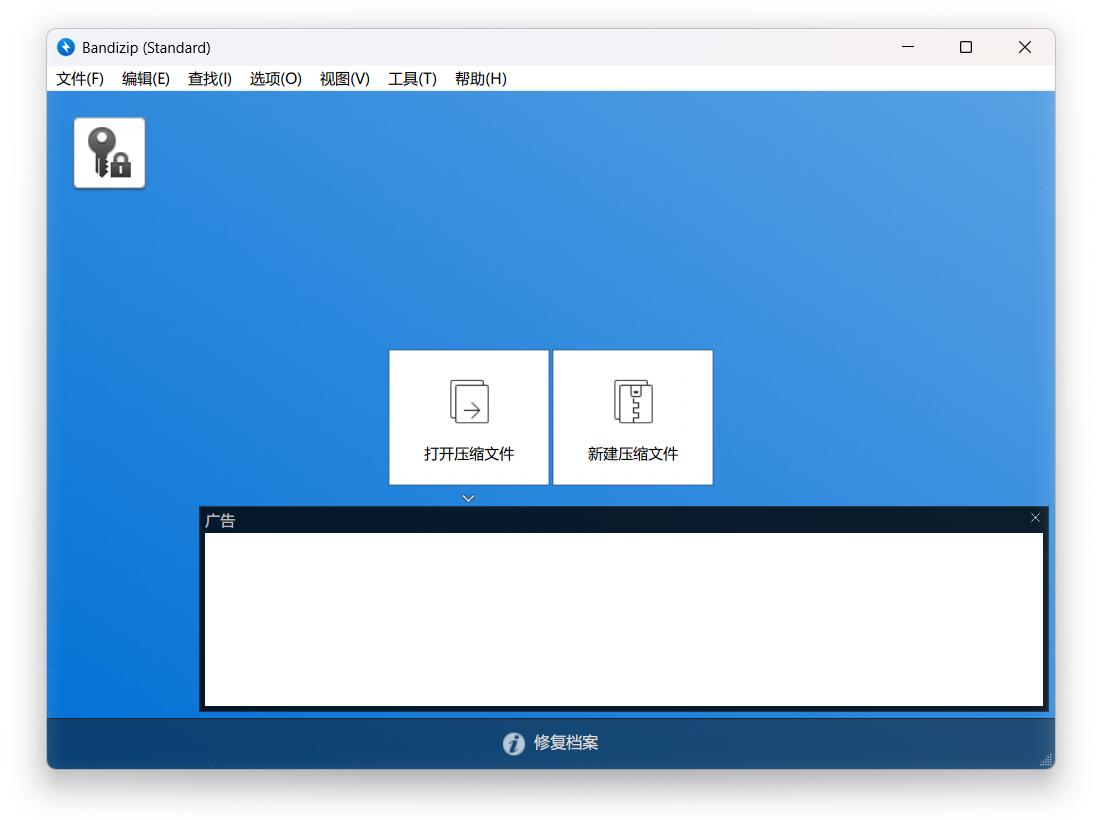This screenshot has width=1105, height=820.
Task: Open the password manager key icon
Action: [x=108, y=152]
